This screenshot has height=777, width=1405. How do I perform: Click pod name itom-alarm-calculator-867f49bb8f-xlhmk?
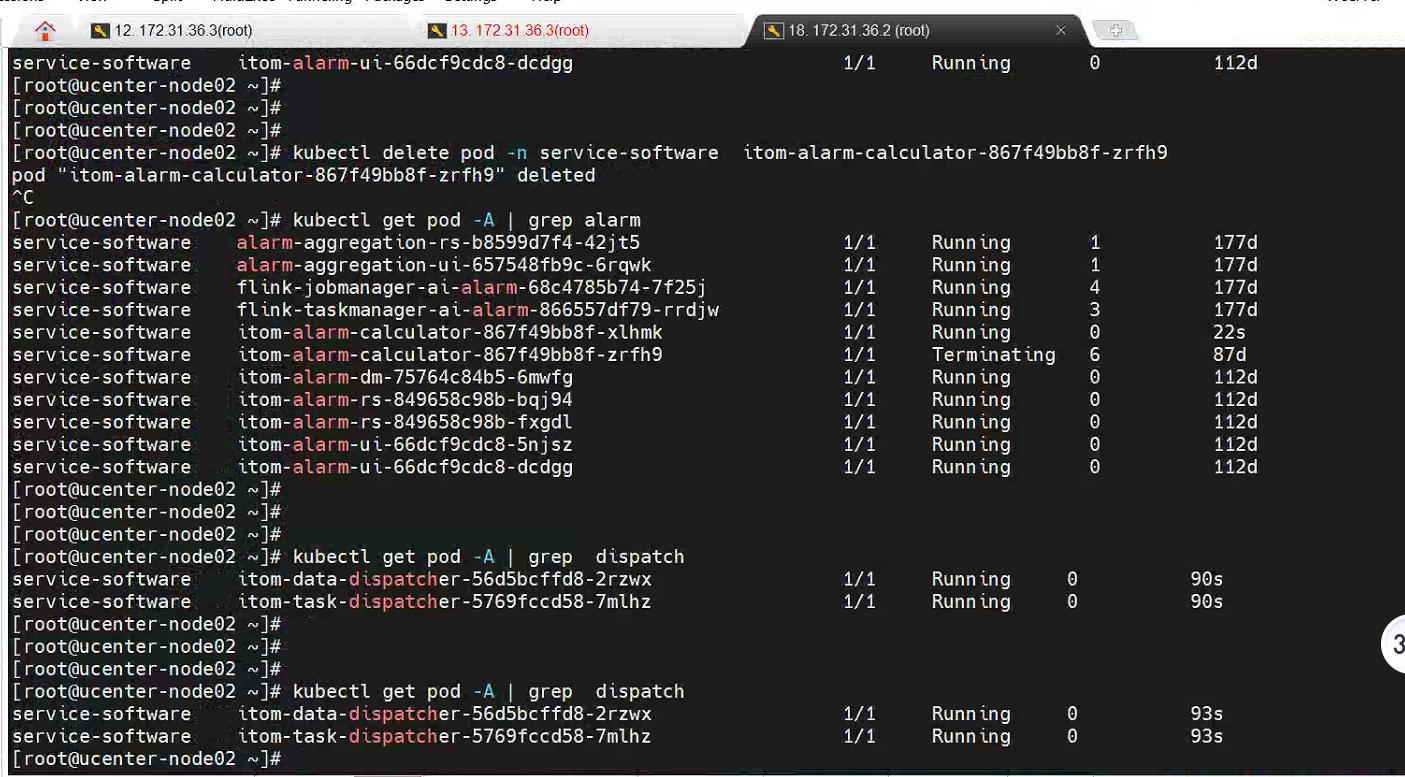[450, 332]
